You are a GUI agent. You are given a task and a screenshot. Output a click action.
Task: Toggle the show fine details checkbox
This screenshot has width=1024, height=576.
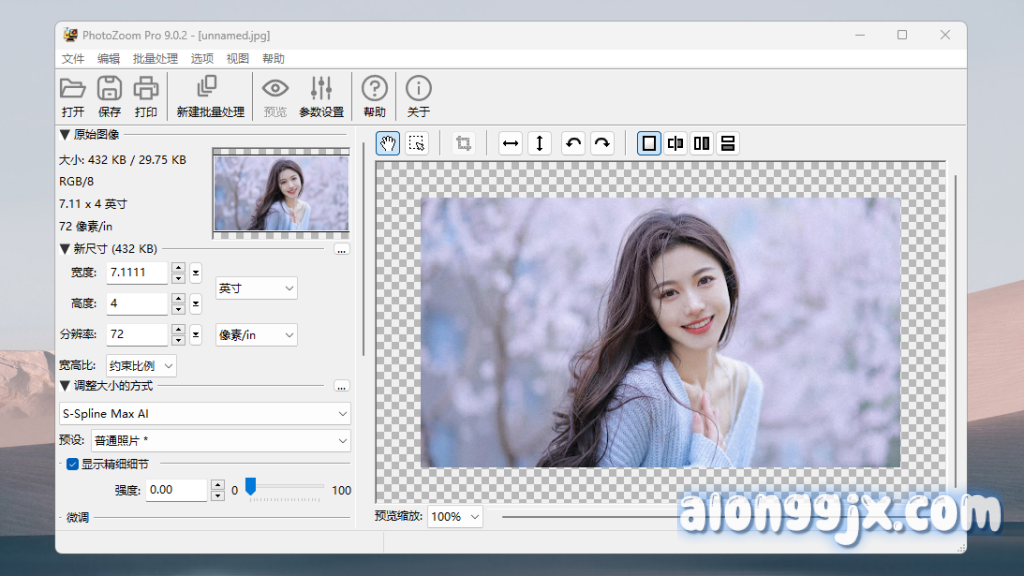pos(72,464)
